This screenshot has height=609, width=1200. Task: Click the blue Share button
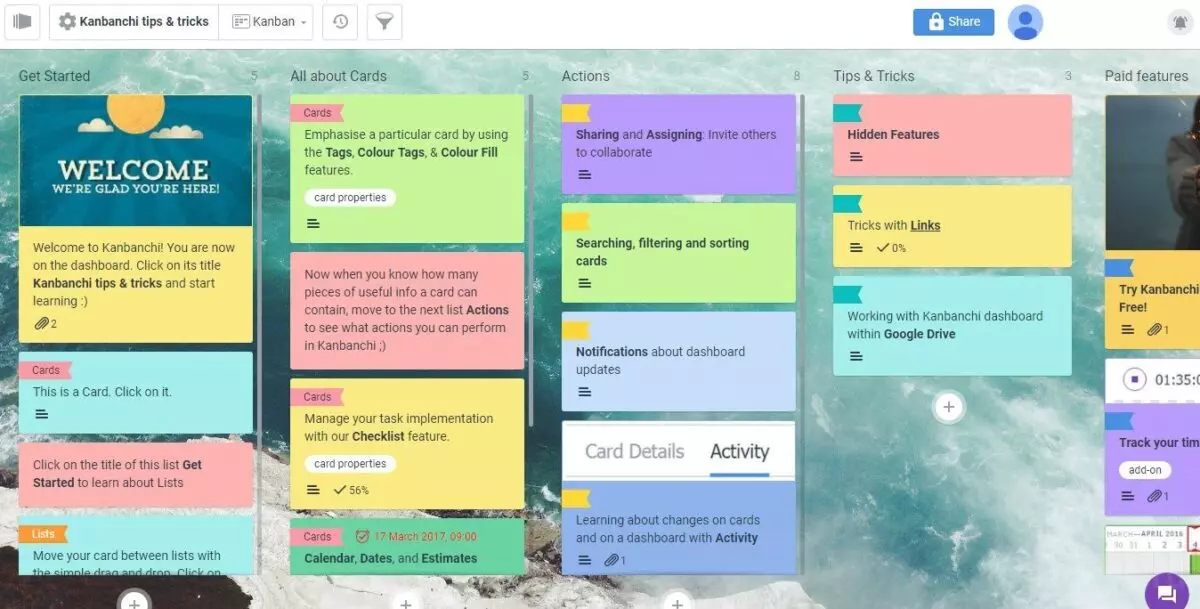[x=953, y=21]
